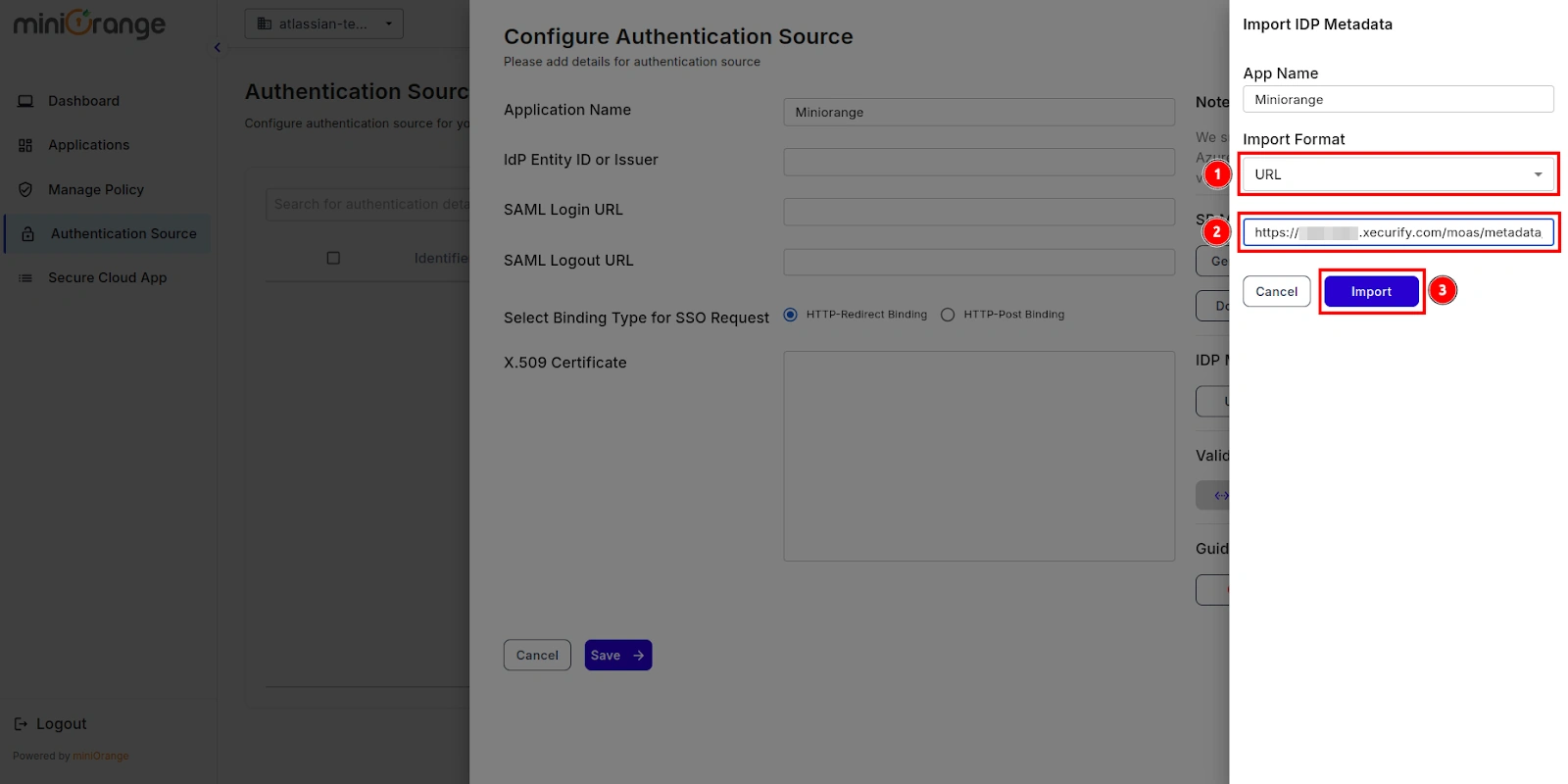
Task: Click the metadata URL input field
Action: [x=1397, y=232]
